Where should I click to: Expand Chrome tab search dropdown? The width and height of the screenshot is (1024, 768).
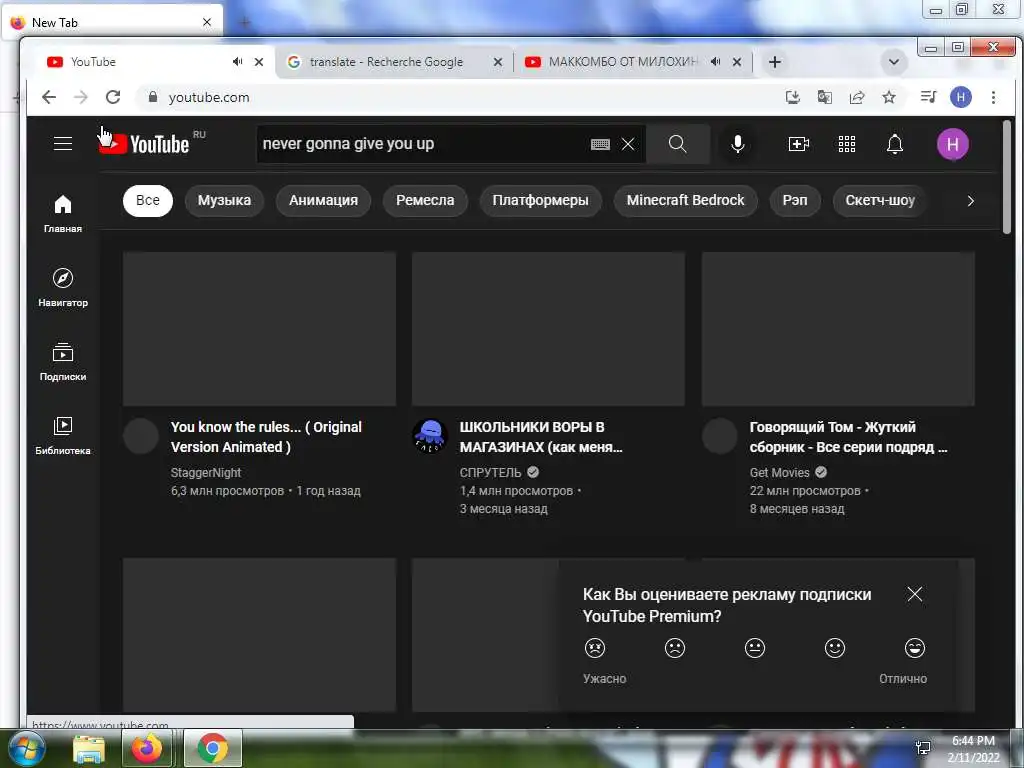[894, 62]
